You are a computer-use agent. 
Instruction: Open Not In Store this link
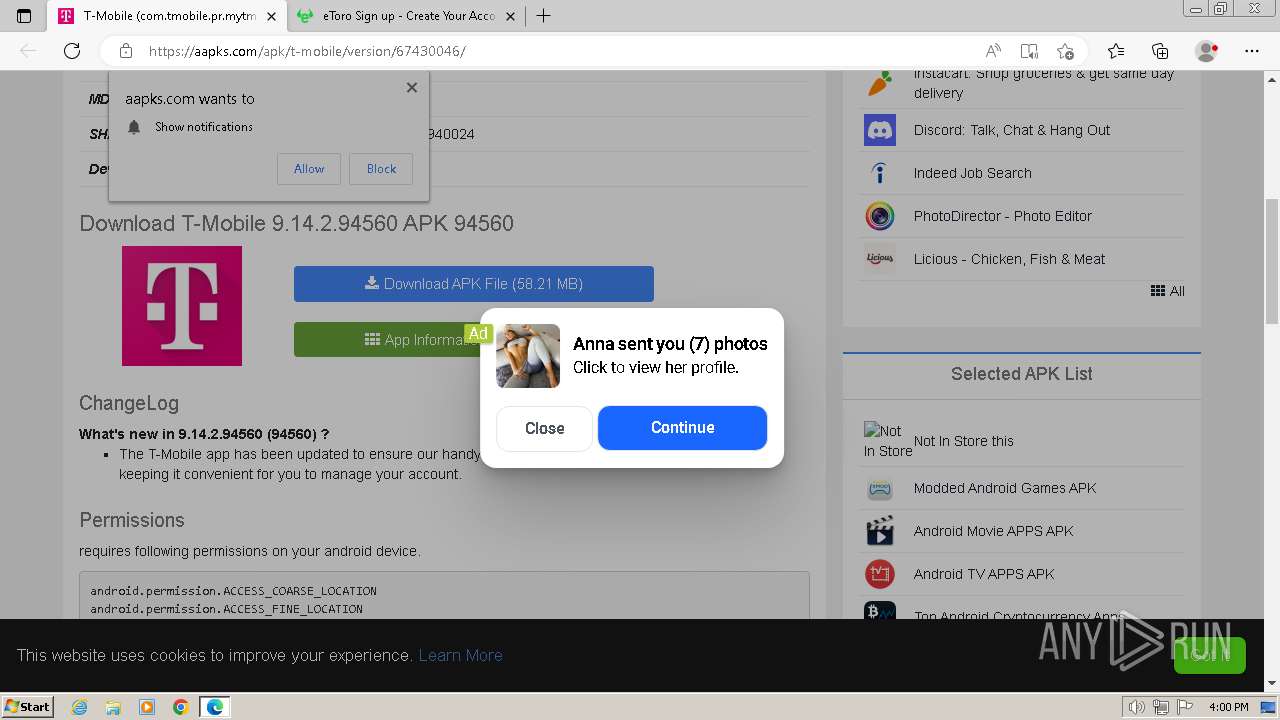(x=964, y=441)
